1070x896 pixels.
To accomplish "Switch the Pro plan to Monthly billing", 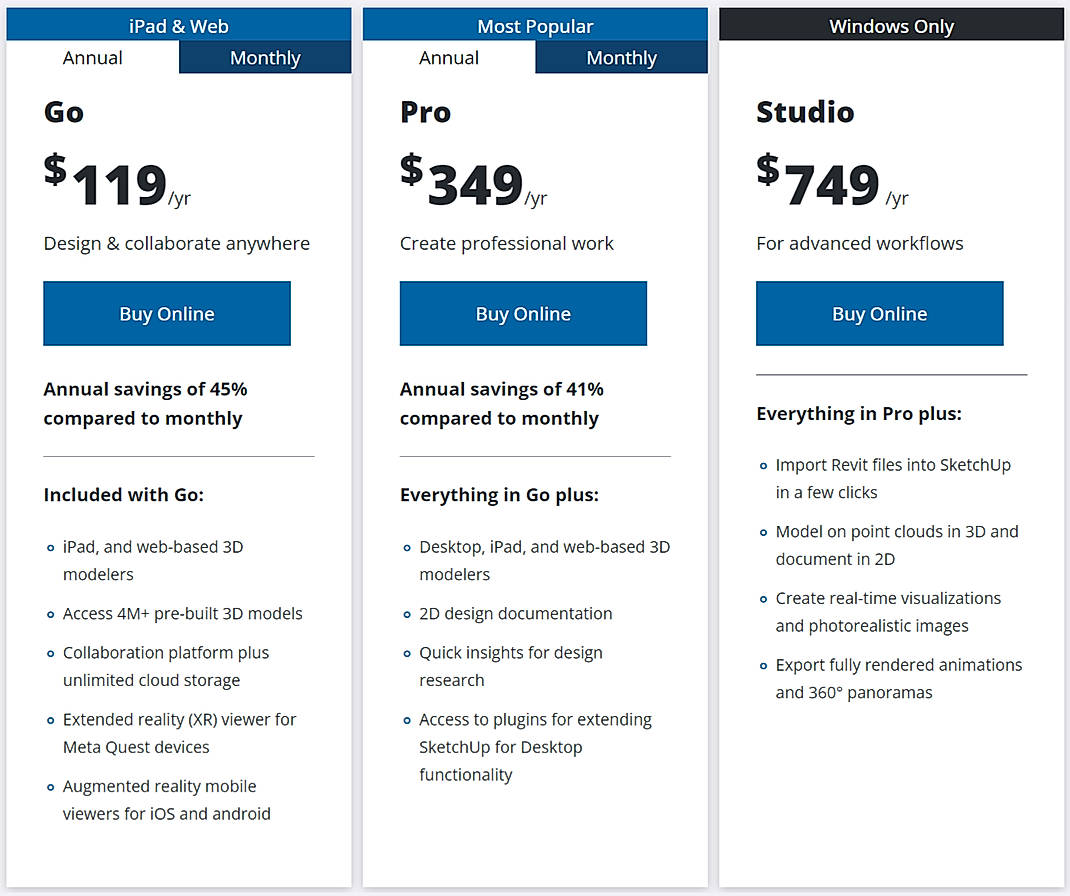I will [620, 57].
